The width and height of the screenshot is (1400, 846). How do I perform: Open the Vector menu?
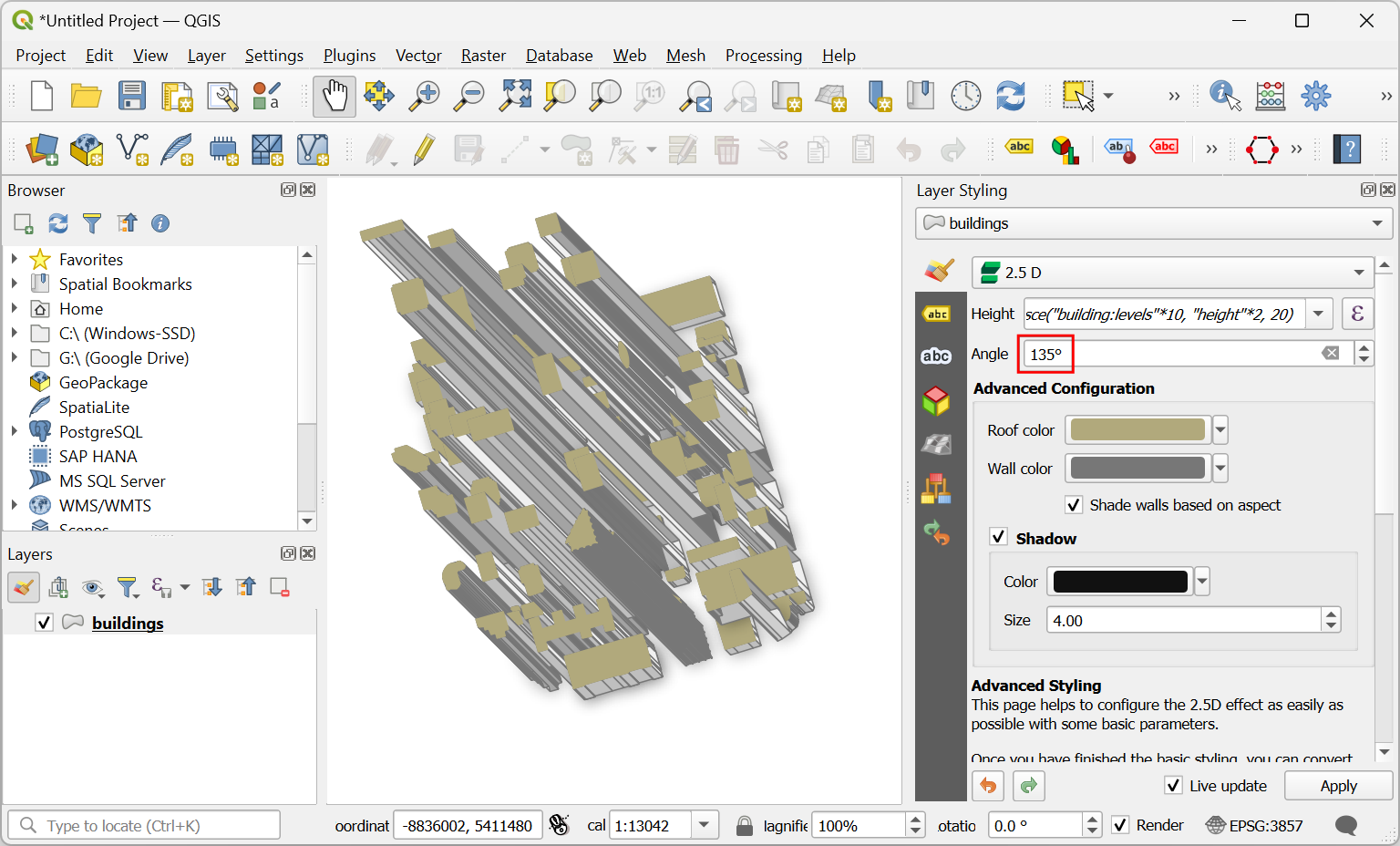[418, 56]
